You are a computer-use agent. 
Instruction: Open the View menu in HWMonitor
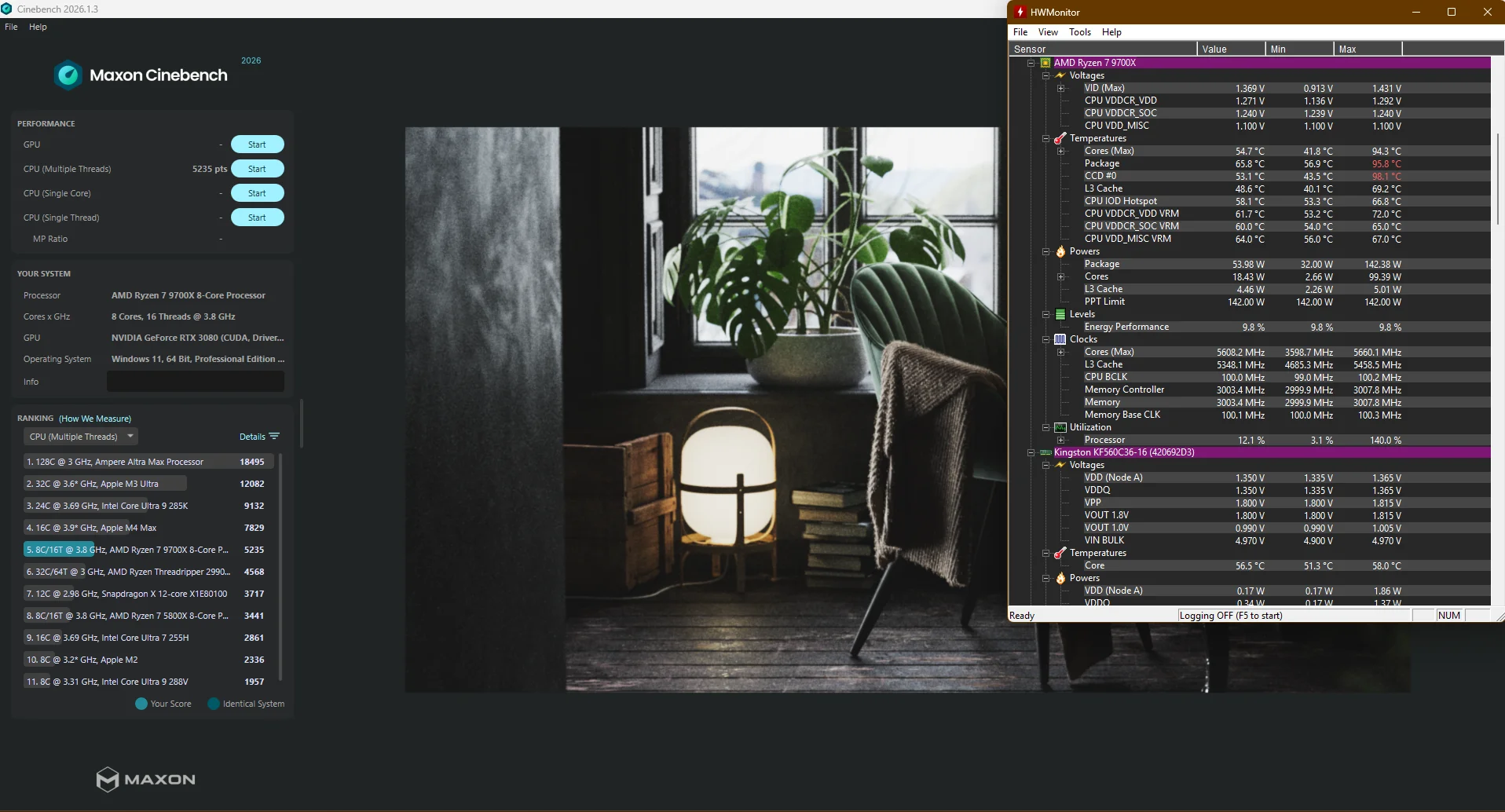(1048, 32)
